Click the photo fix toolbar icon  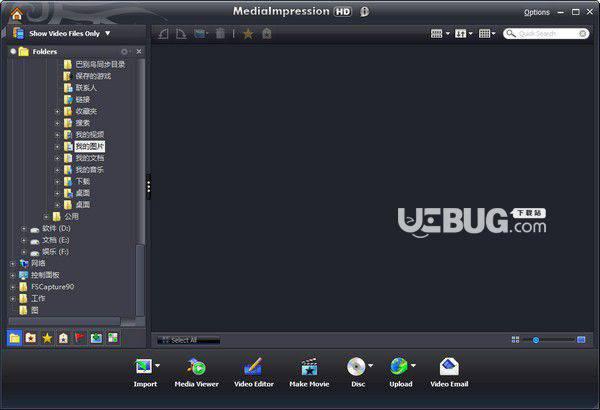point(201,34)
